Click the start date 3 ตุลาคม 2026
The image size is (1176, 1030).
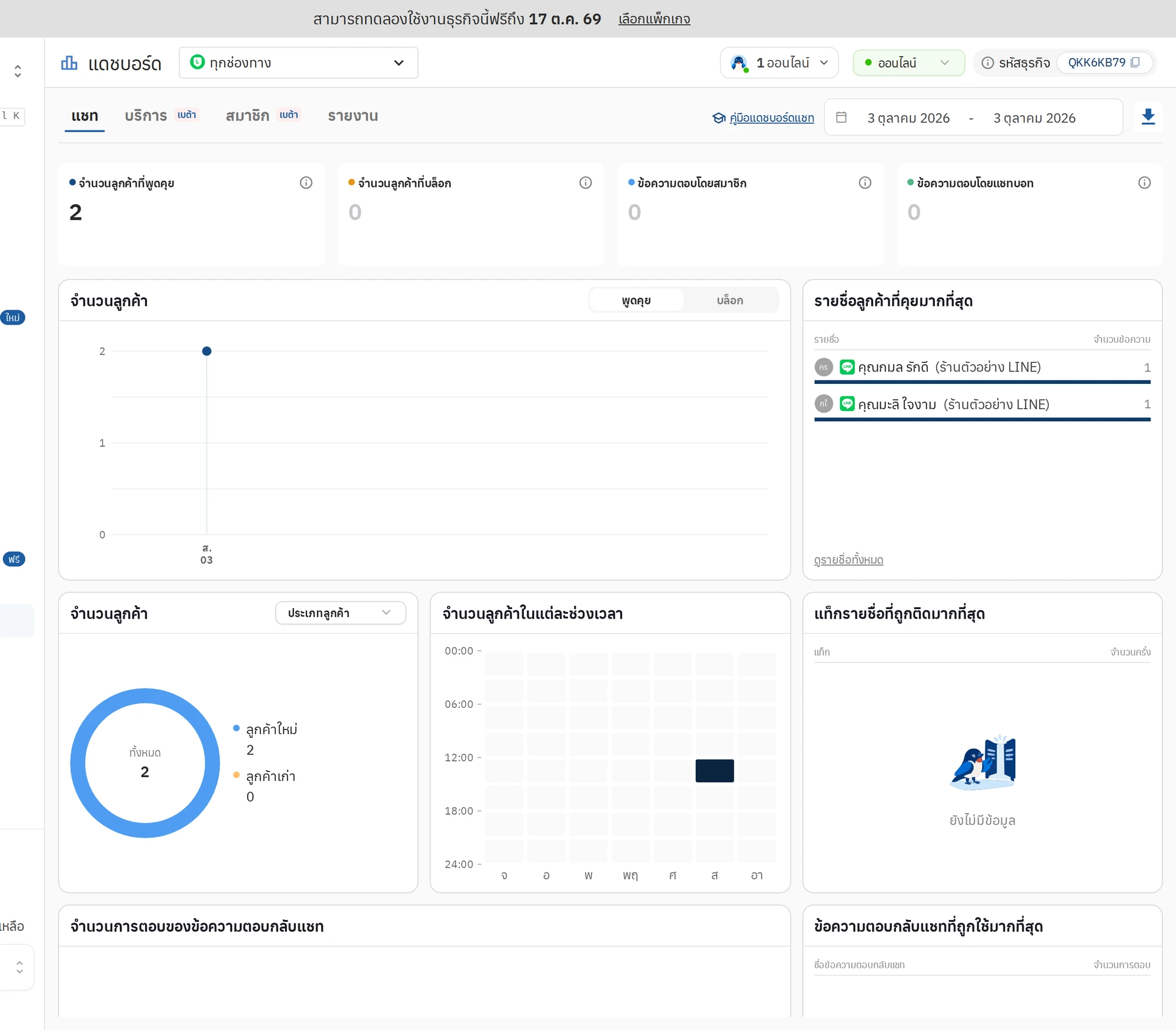pyautogui.click(x=908, y=118)
